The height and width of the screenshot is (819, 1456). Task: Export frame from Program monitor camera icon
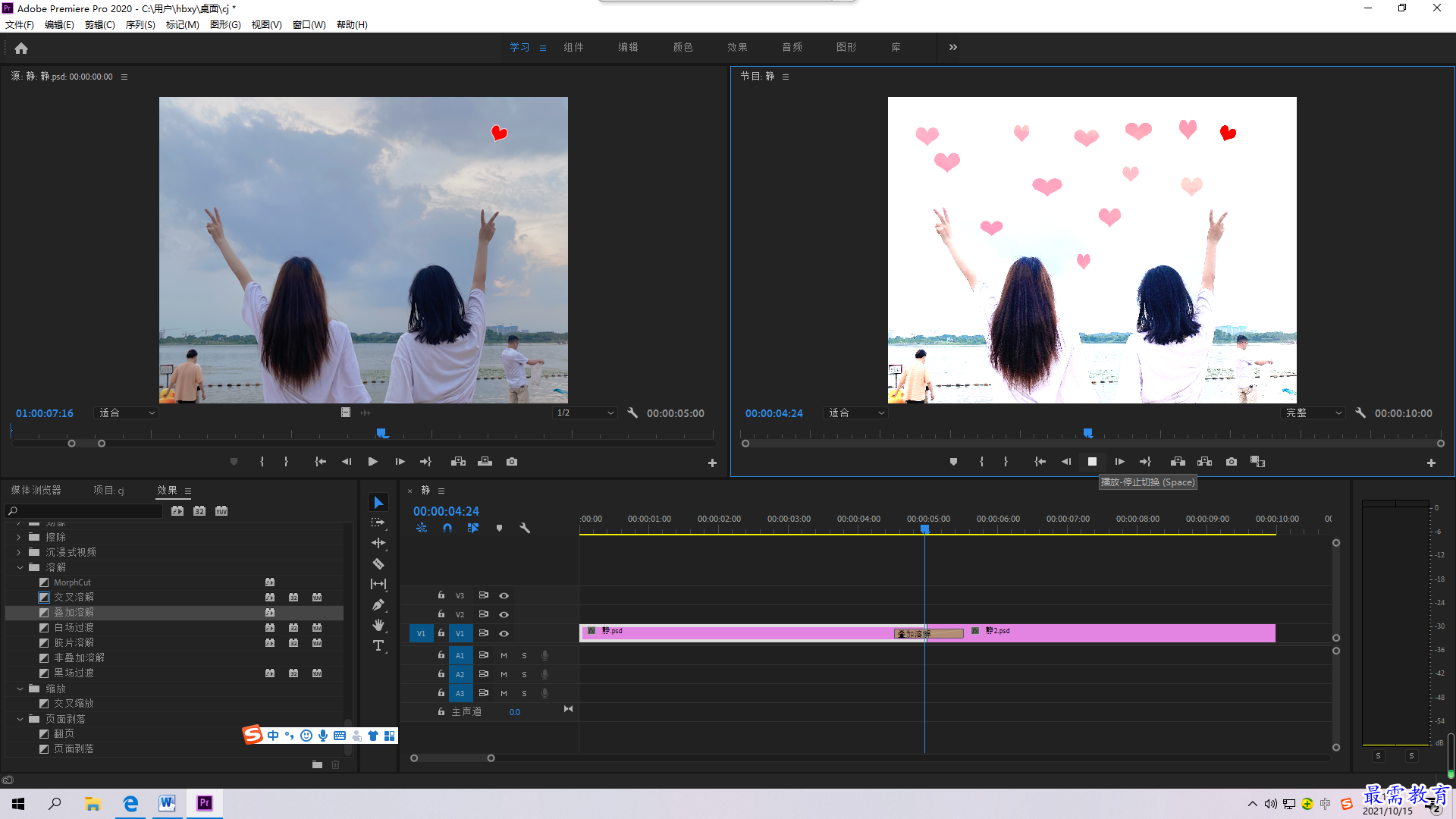pyautogui.click(x=1232, y=462)
